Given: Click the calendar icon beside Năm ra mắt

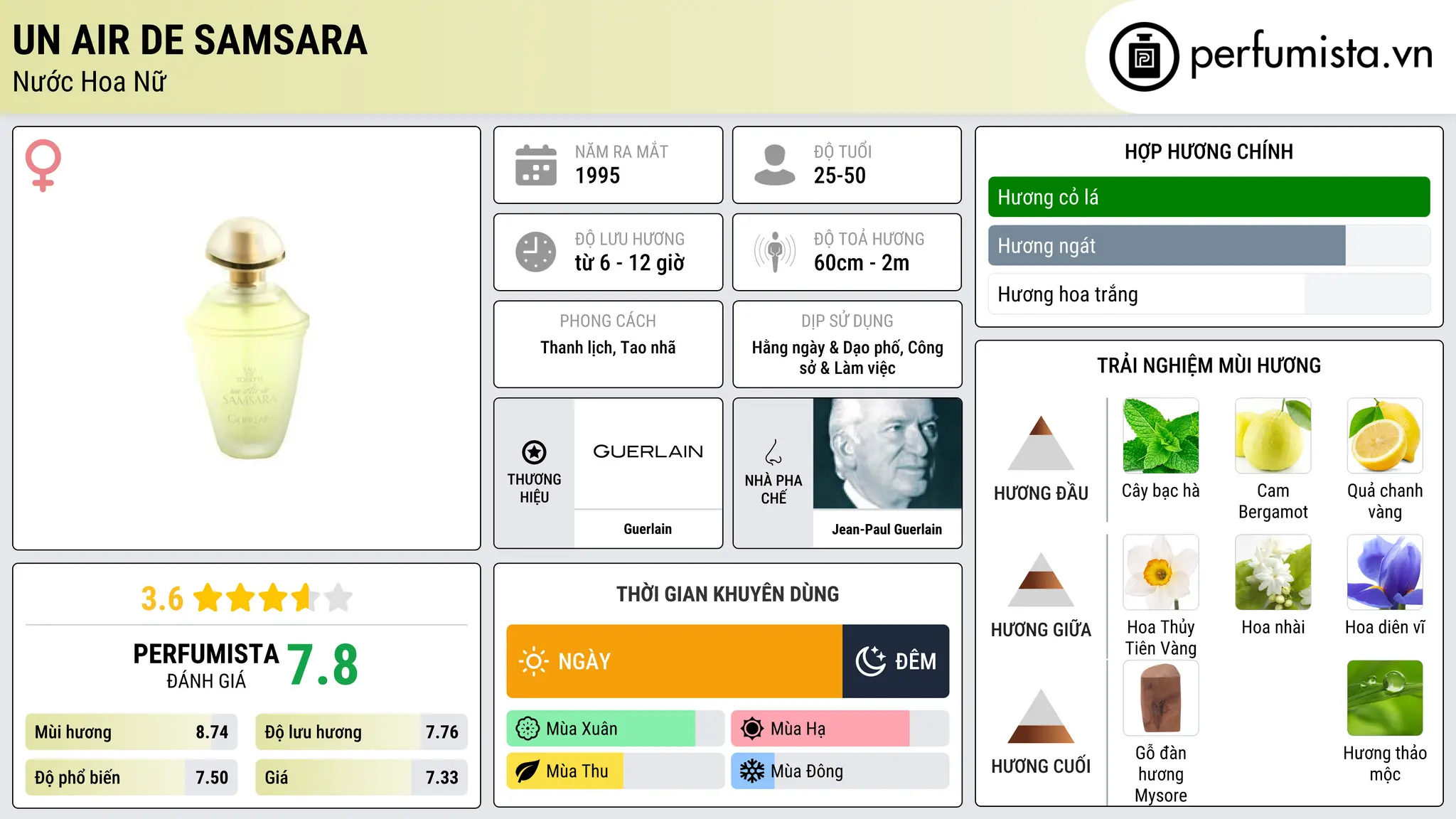Looking at the screenshot, I should 536,165.
